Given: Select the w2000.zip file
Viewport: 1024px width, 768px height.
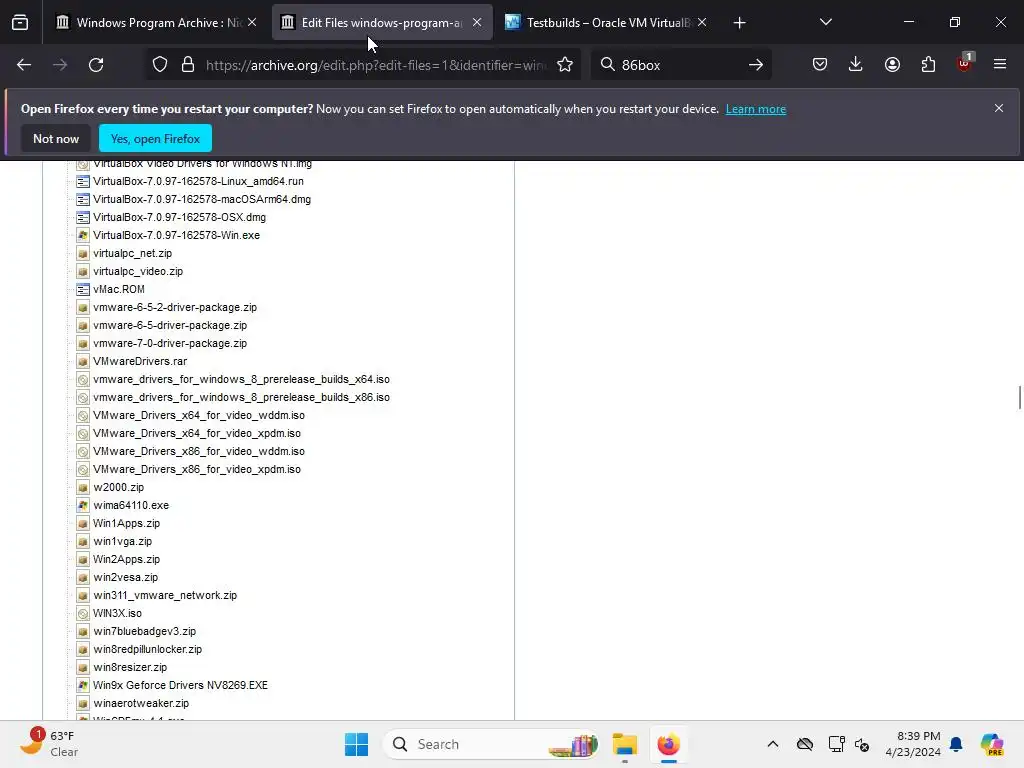Looking at the screenshot, I should coord(118,487).
